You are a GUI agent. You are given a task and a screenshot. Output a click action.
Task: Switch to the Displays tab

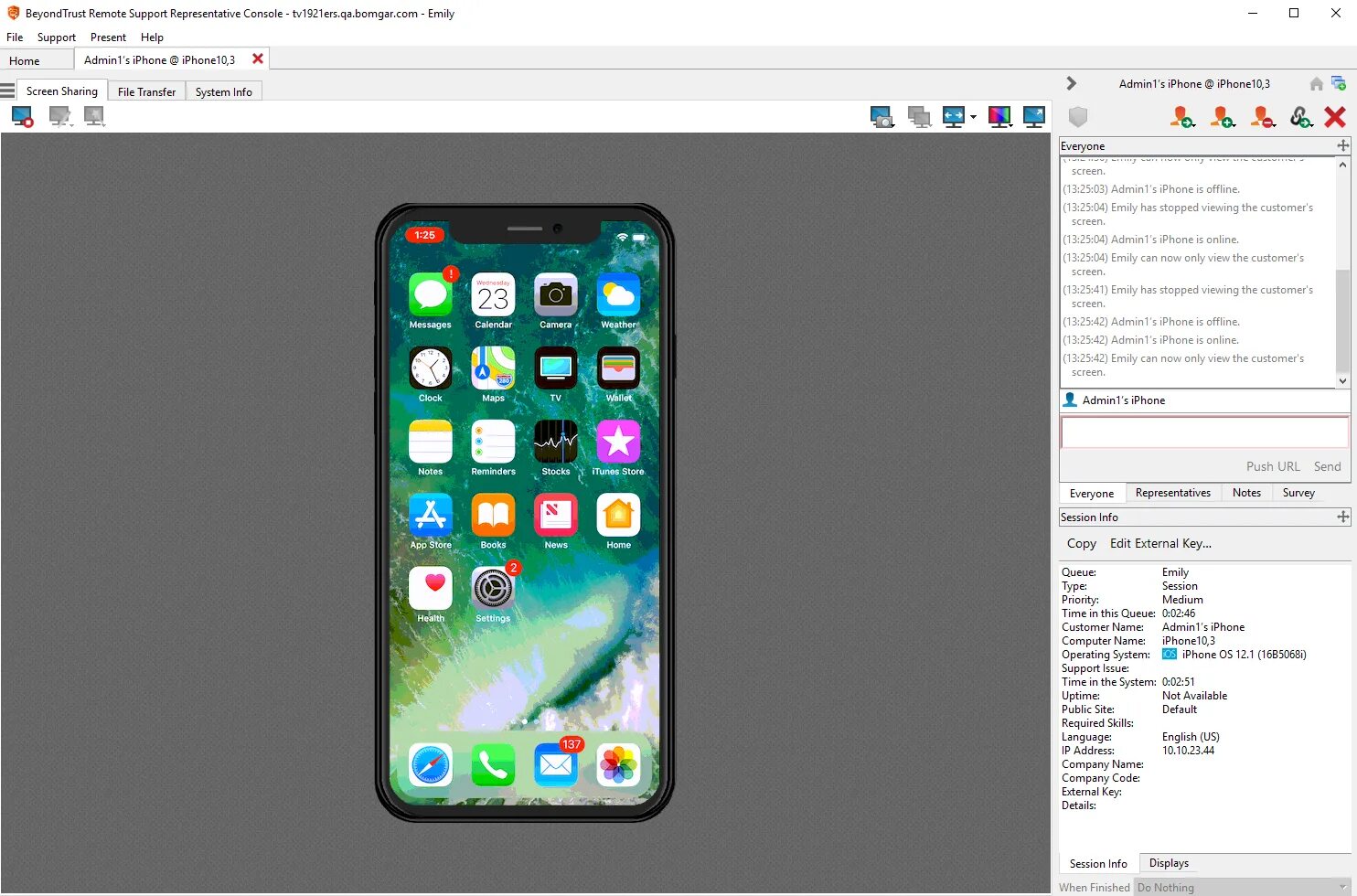[x=1169, y=863]
